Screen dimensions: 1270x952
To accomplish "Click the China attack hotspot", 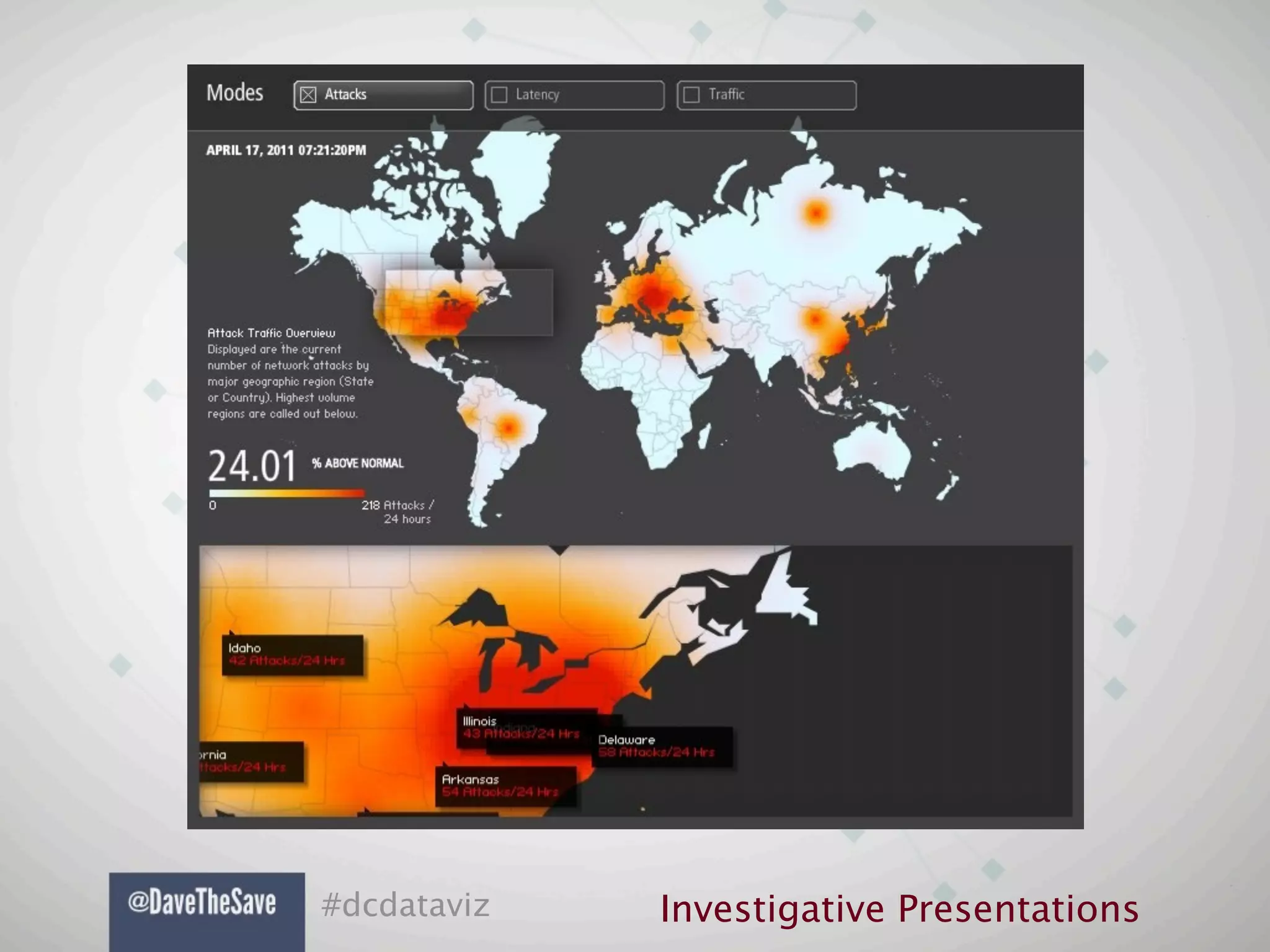I will tap(815, 320).
